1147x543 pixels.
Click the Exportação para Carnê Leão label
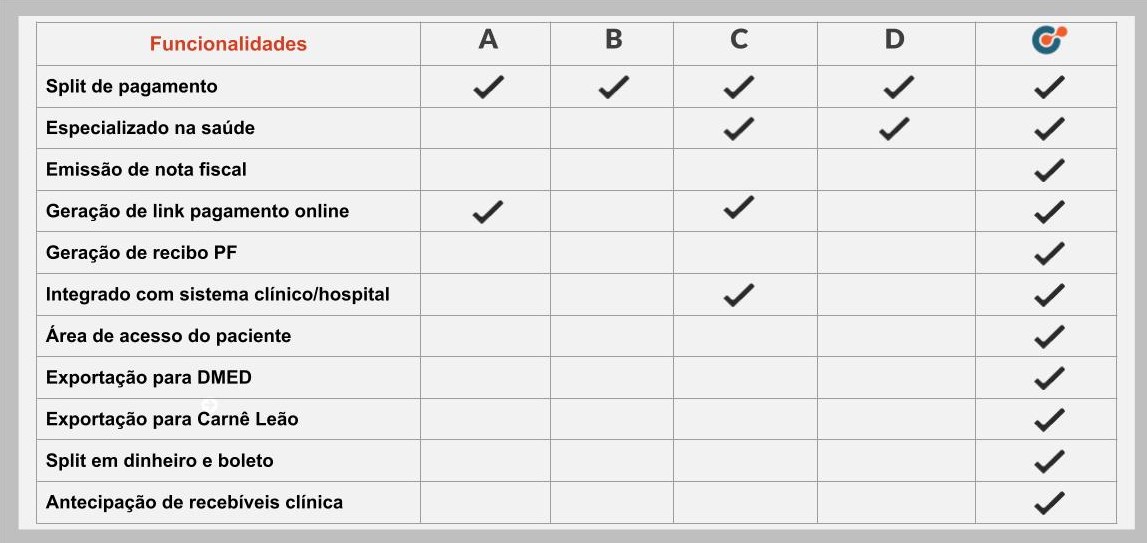pos(172,419)
